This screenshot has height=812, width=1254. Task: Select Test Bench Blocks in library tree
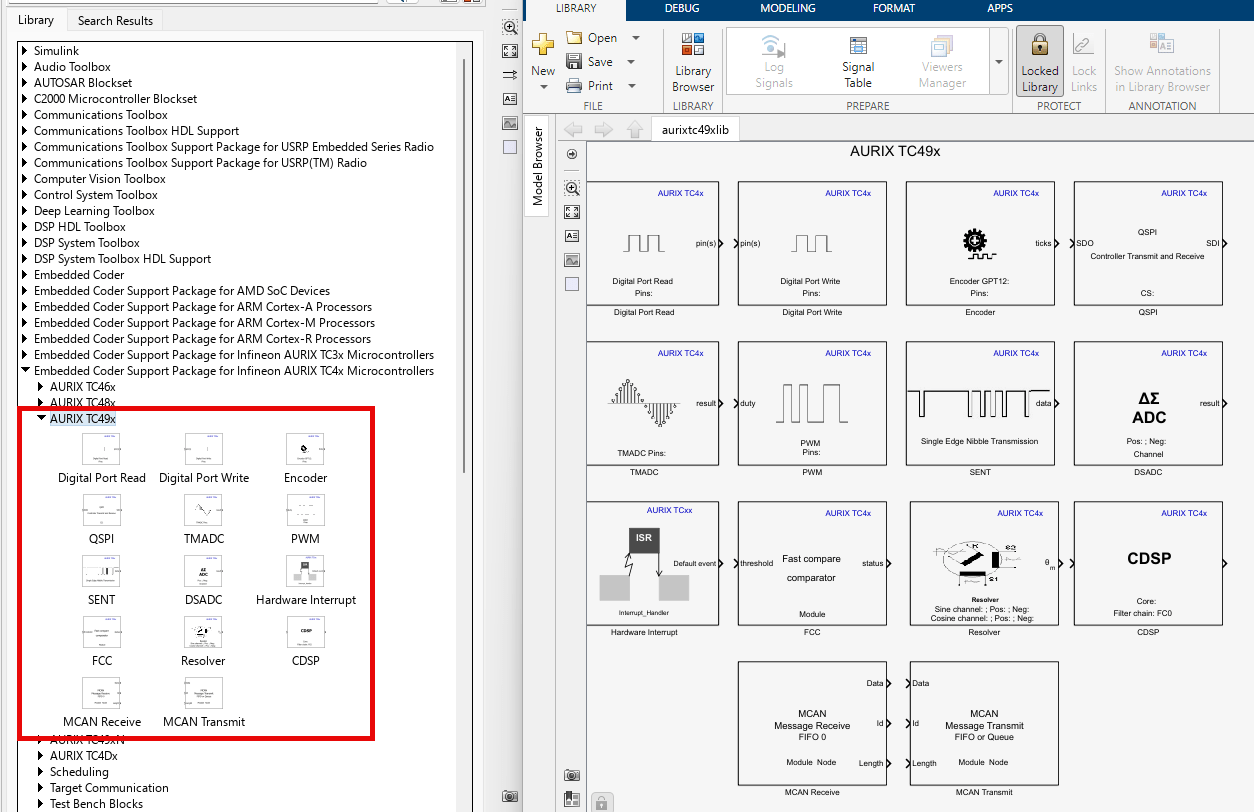(x=96, y=804)
